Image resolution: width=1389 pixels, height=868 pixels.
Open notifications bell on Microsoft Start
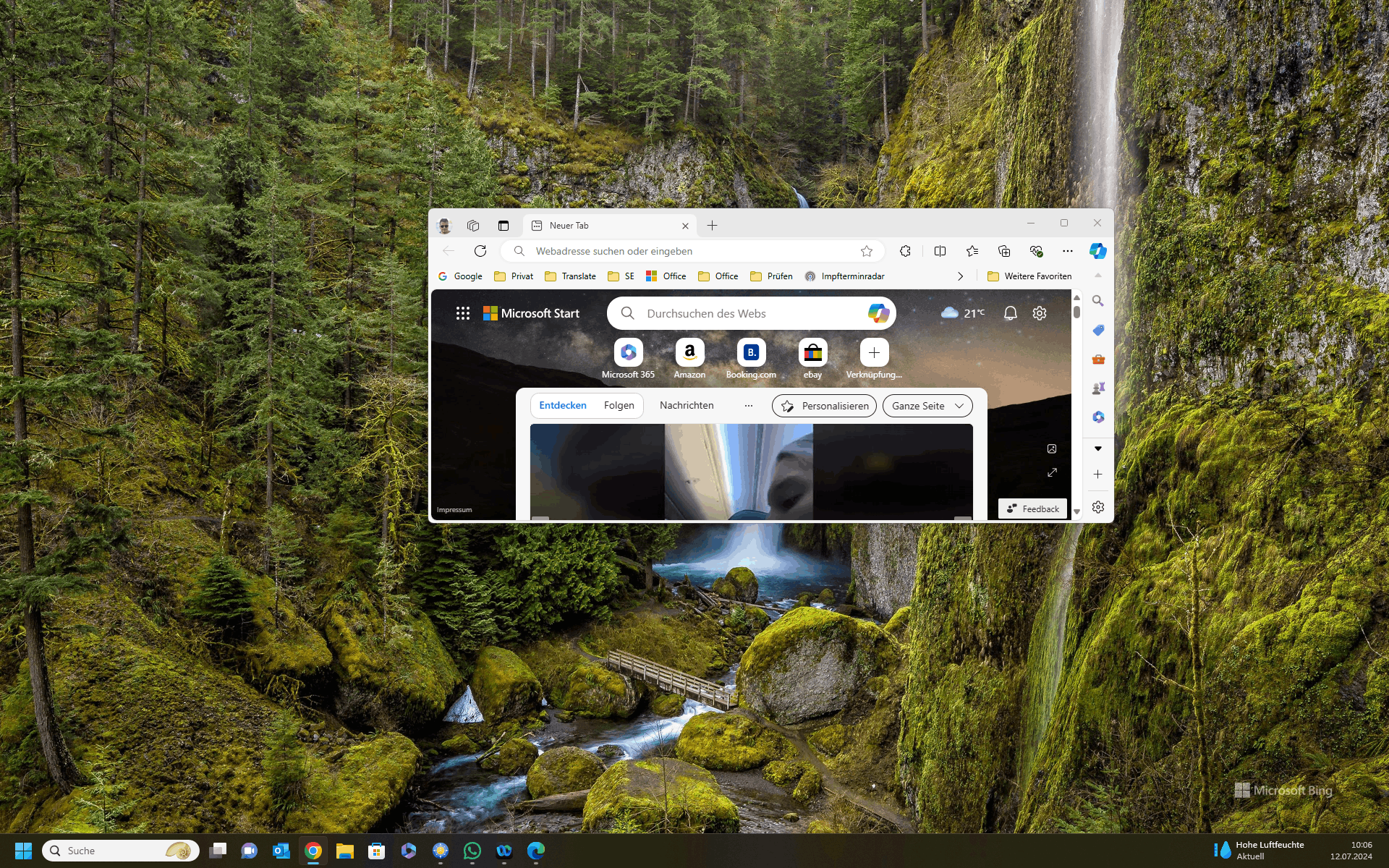1010,313
